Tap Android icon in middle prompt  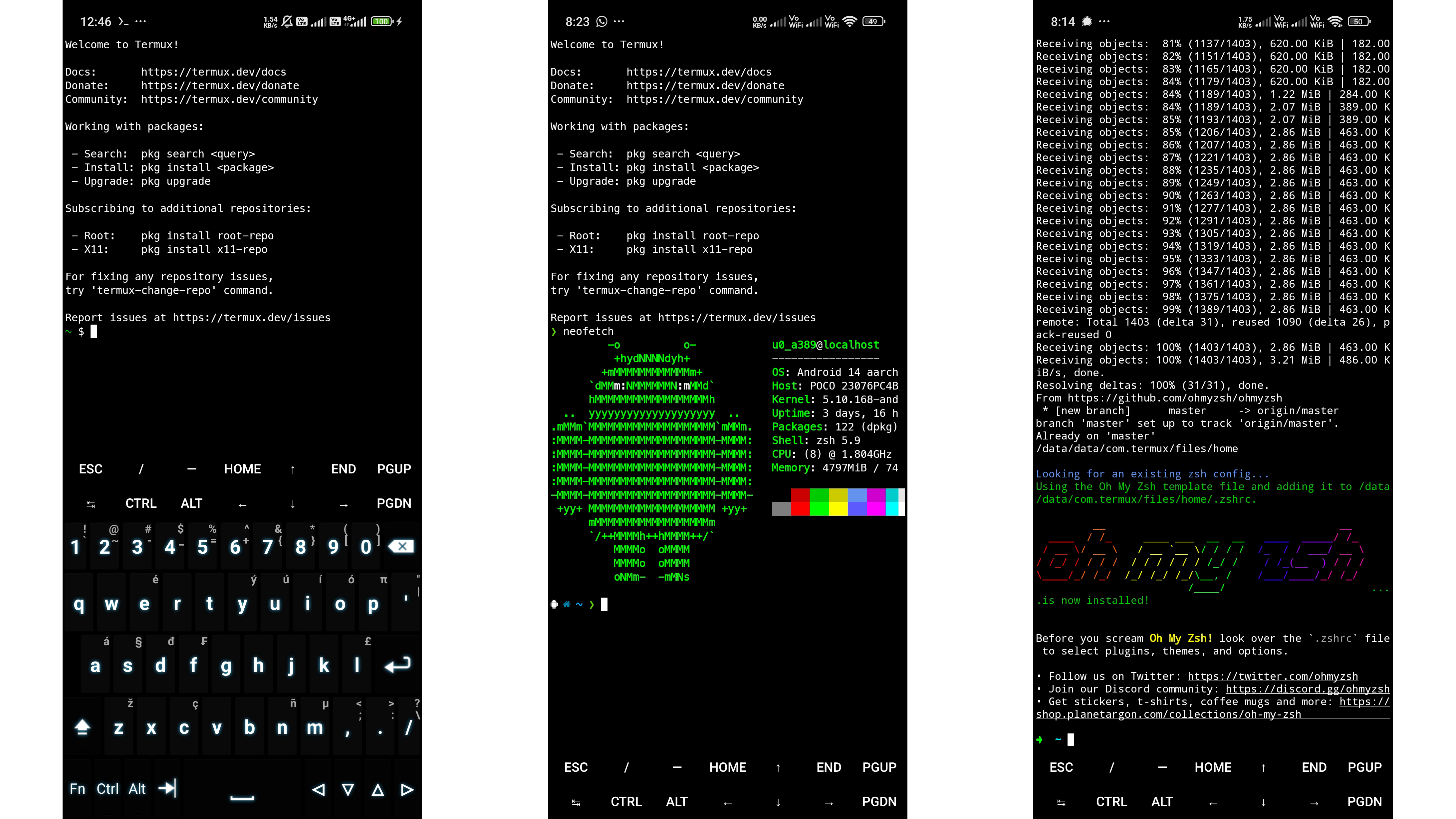[x=554, y=605]
